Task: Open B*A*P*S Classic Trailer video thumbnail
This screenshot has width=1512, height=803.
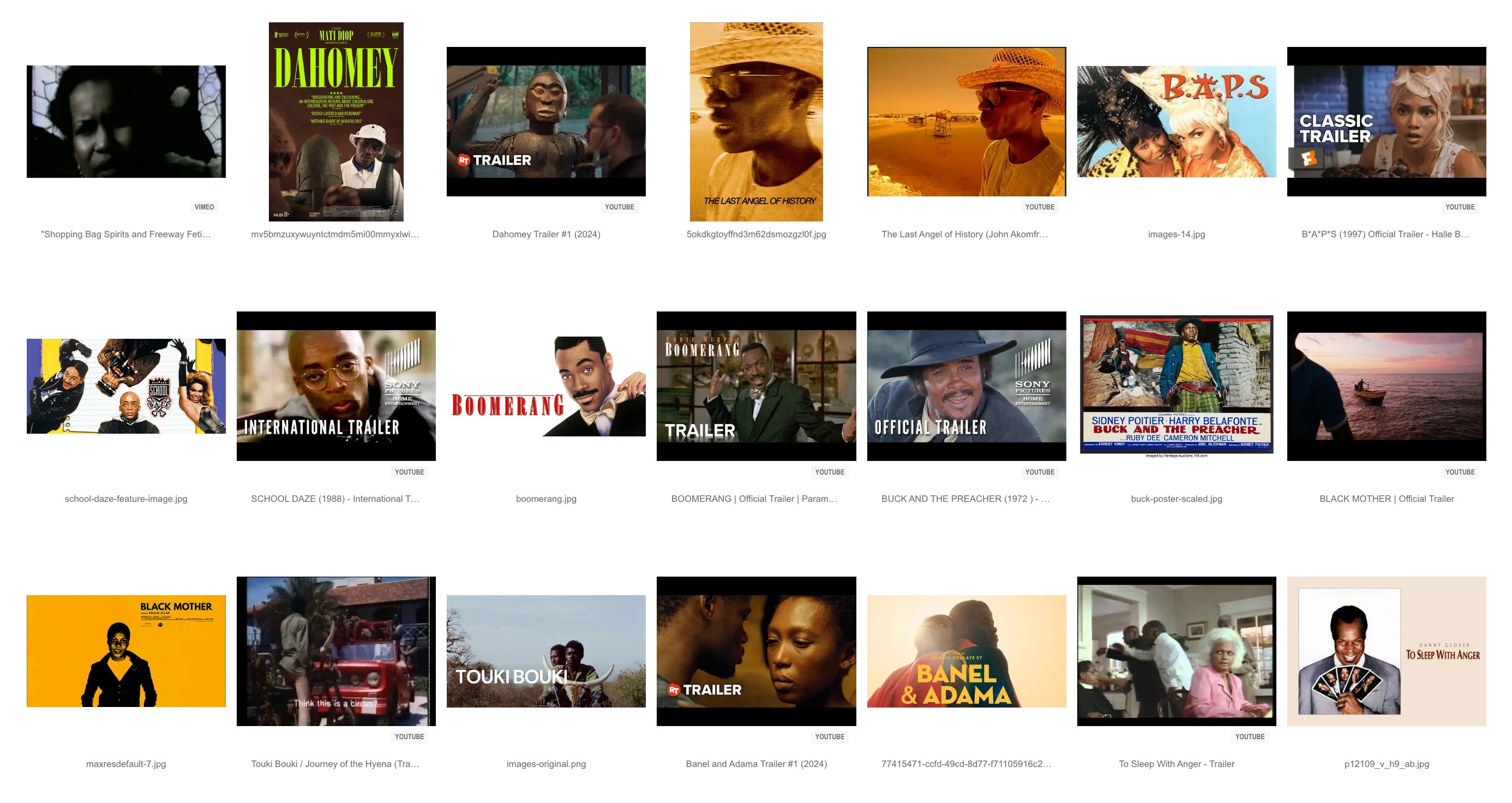Action: click(x=1387, y=122)
